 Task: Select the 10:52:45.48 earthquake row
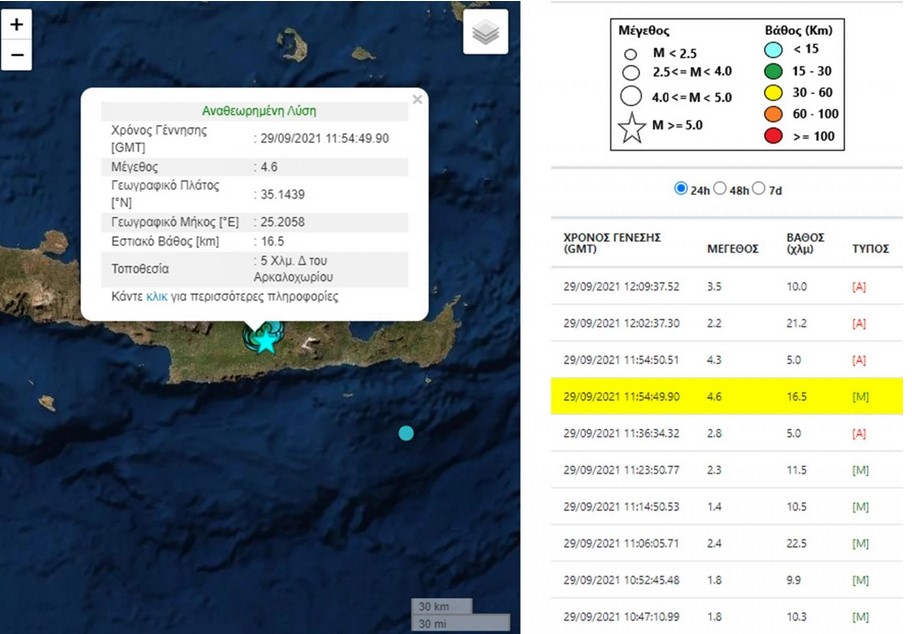726,579
